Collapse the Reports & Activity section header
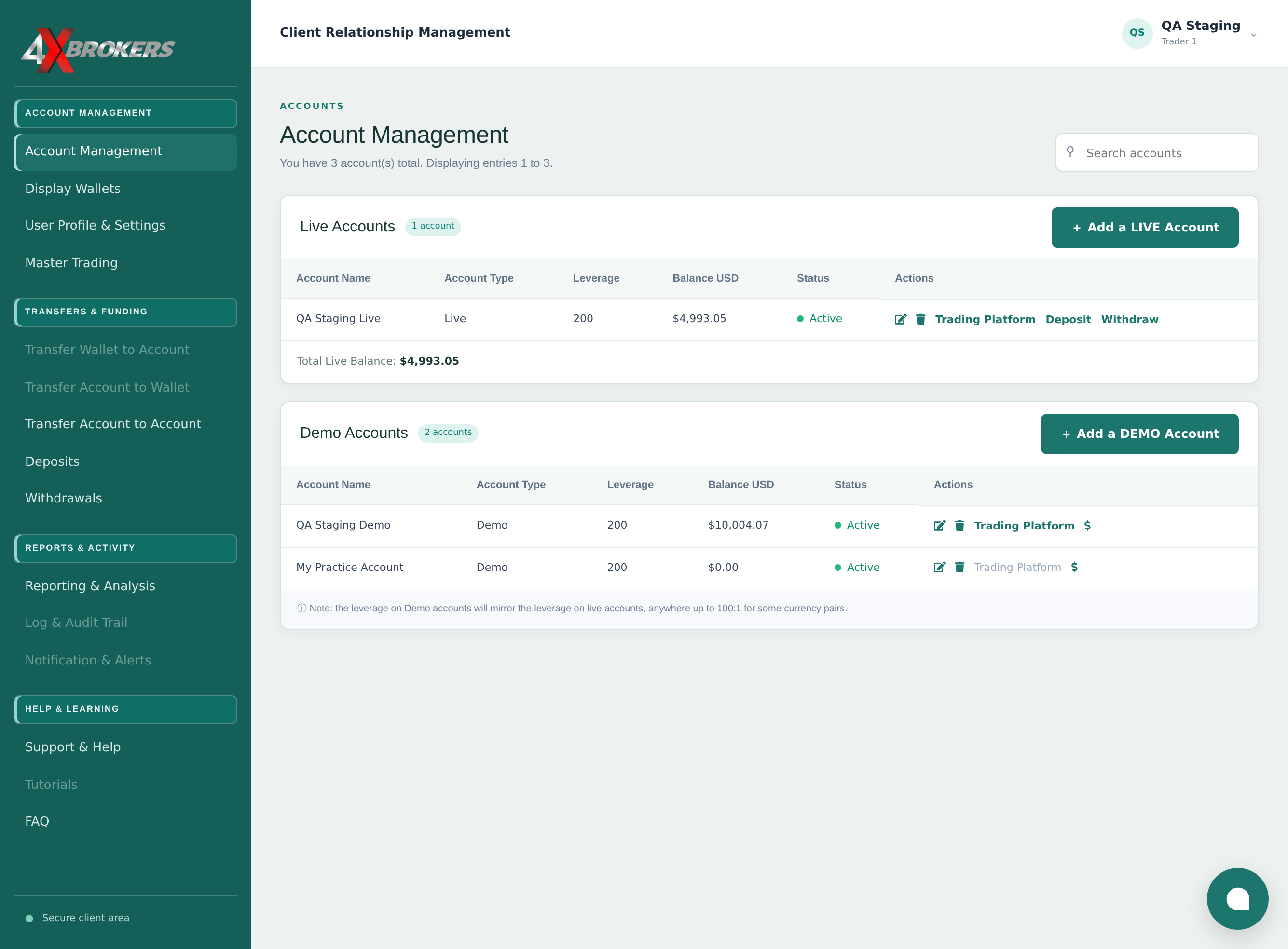This screenshot has width=1288, height=949. 125,549
